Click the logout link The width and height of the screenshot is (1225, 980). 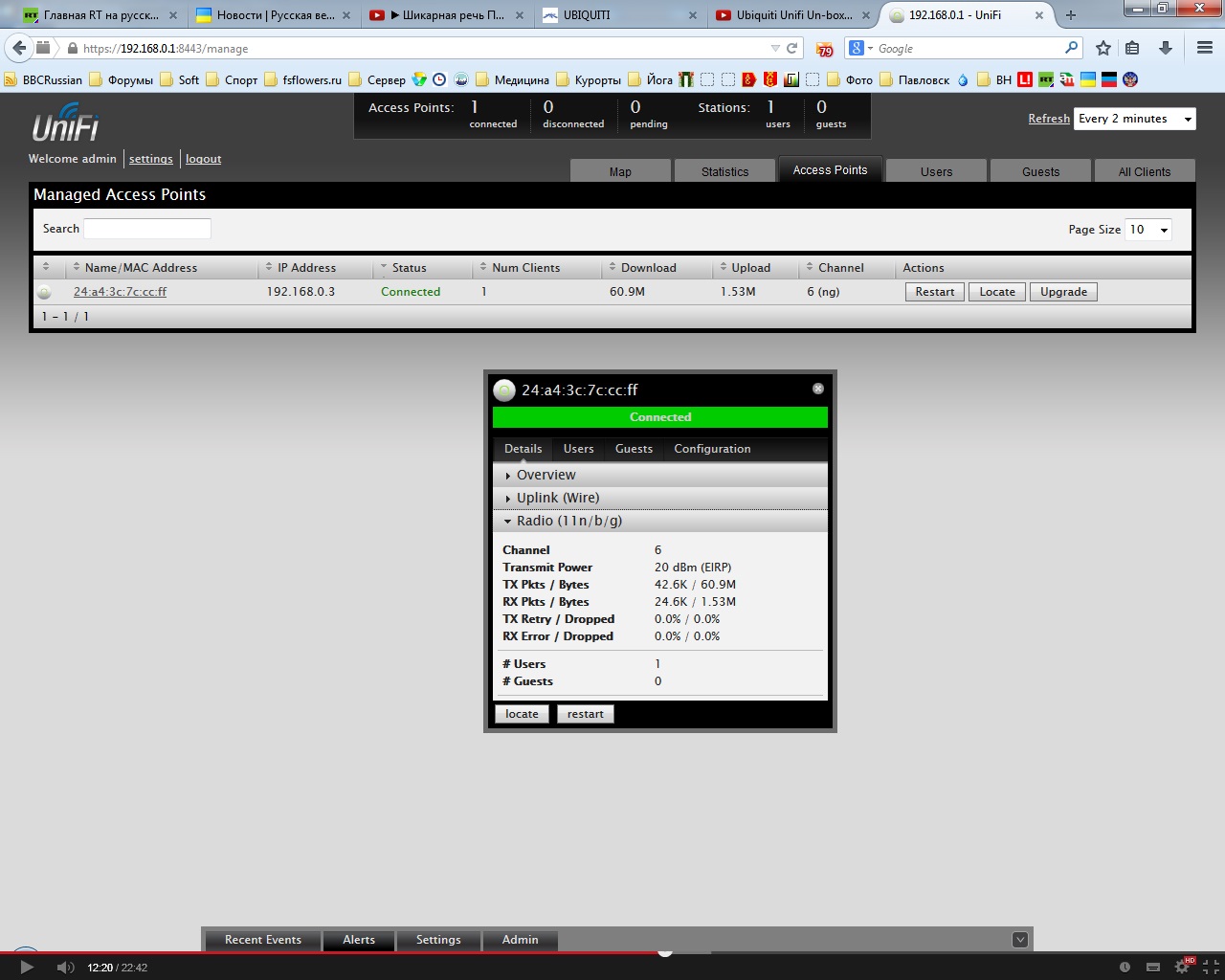click(203, 159)
